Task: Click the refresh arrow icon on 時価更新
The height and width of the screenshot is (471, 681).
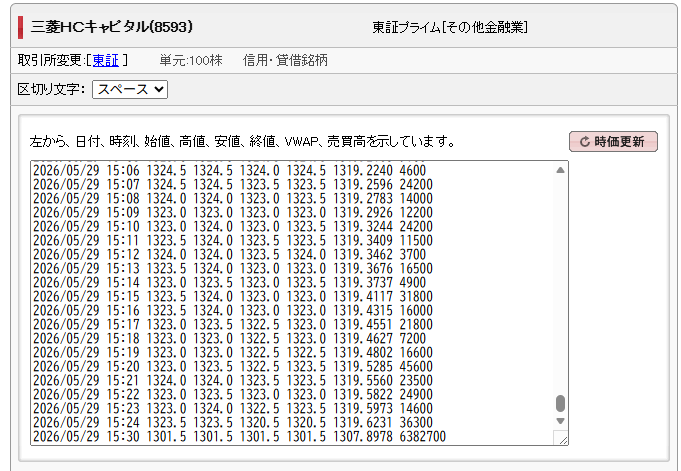Action: (x=585, y=142)
